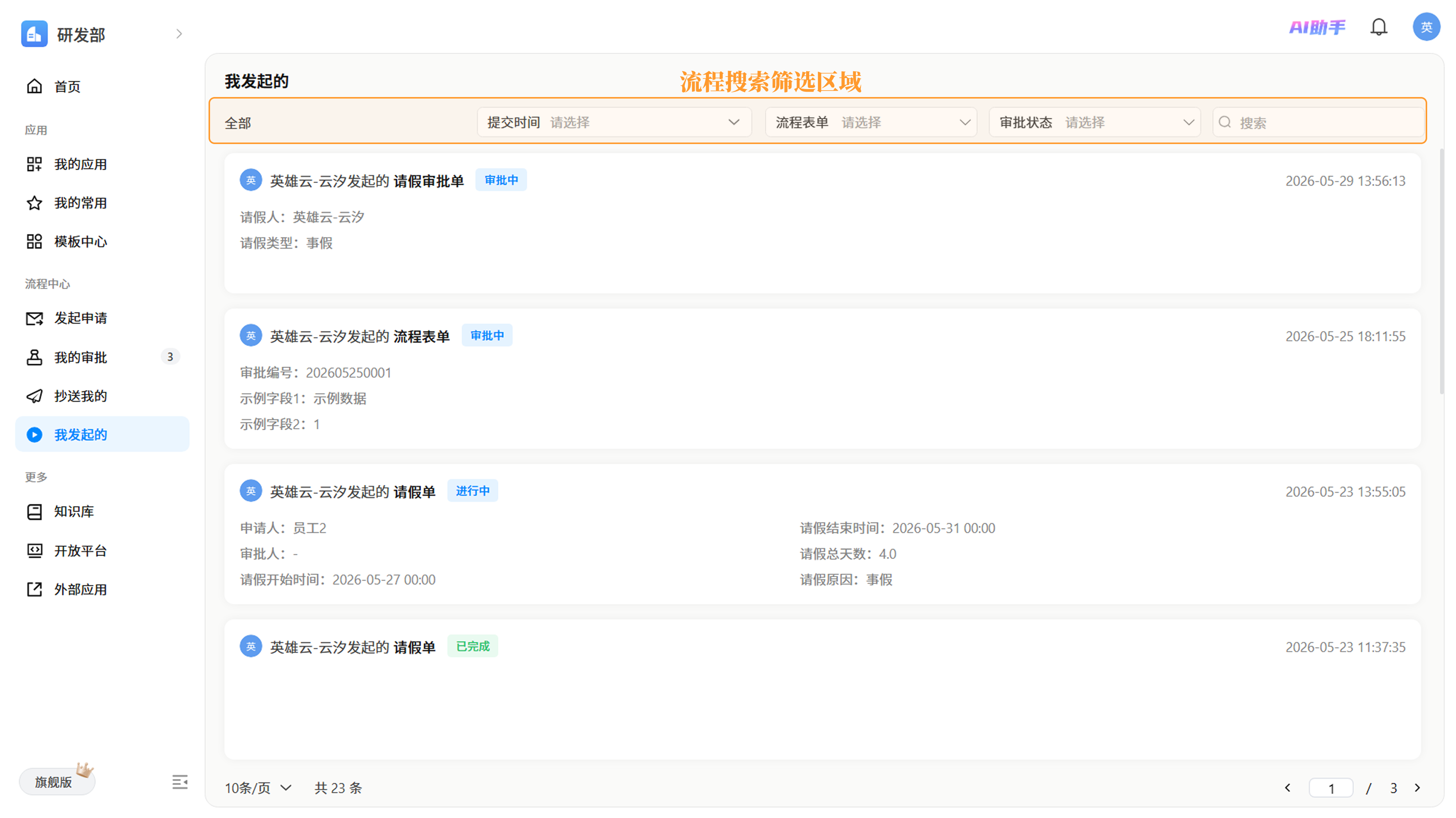Click the 搜索 search input field

pos(1318,122)
